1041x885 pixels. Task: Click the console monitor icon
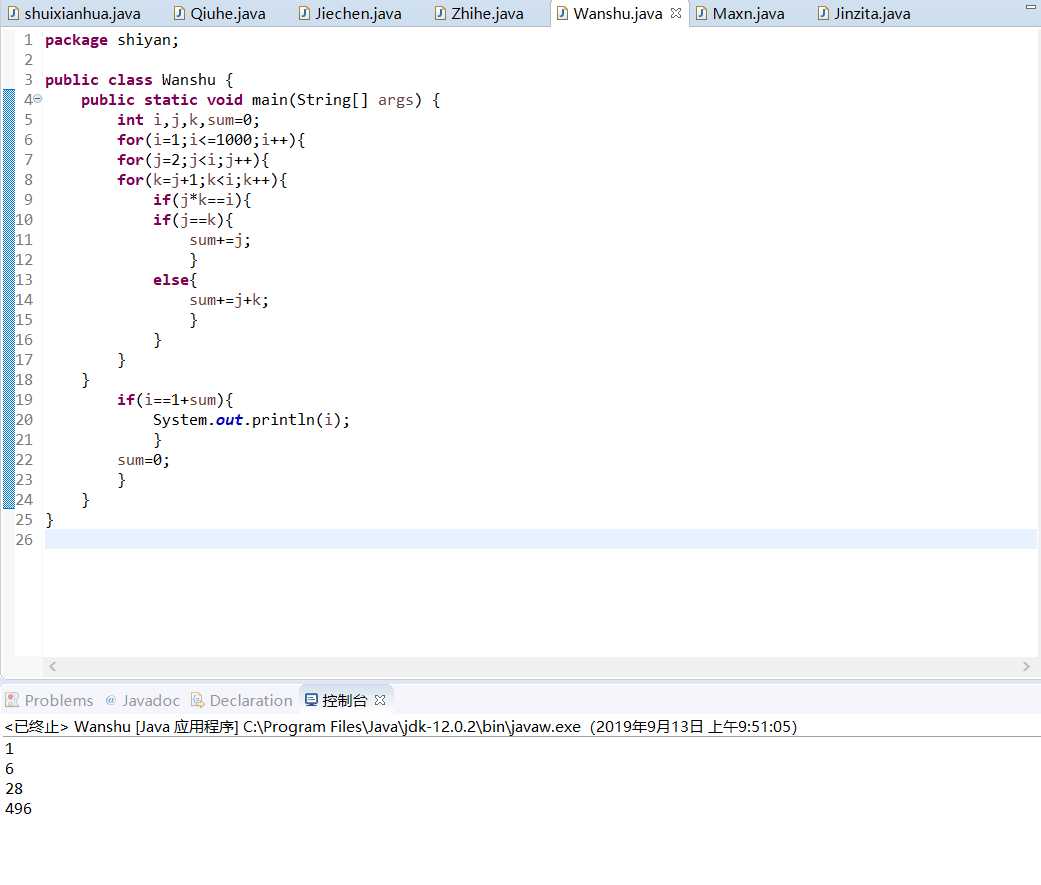311,699
